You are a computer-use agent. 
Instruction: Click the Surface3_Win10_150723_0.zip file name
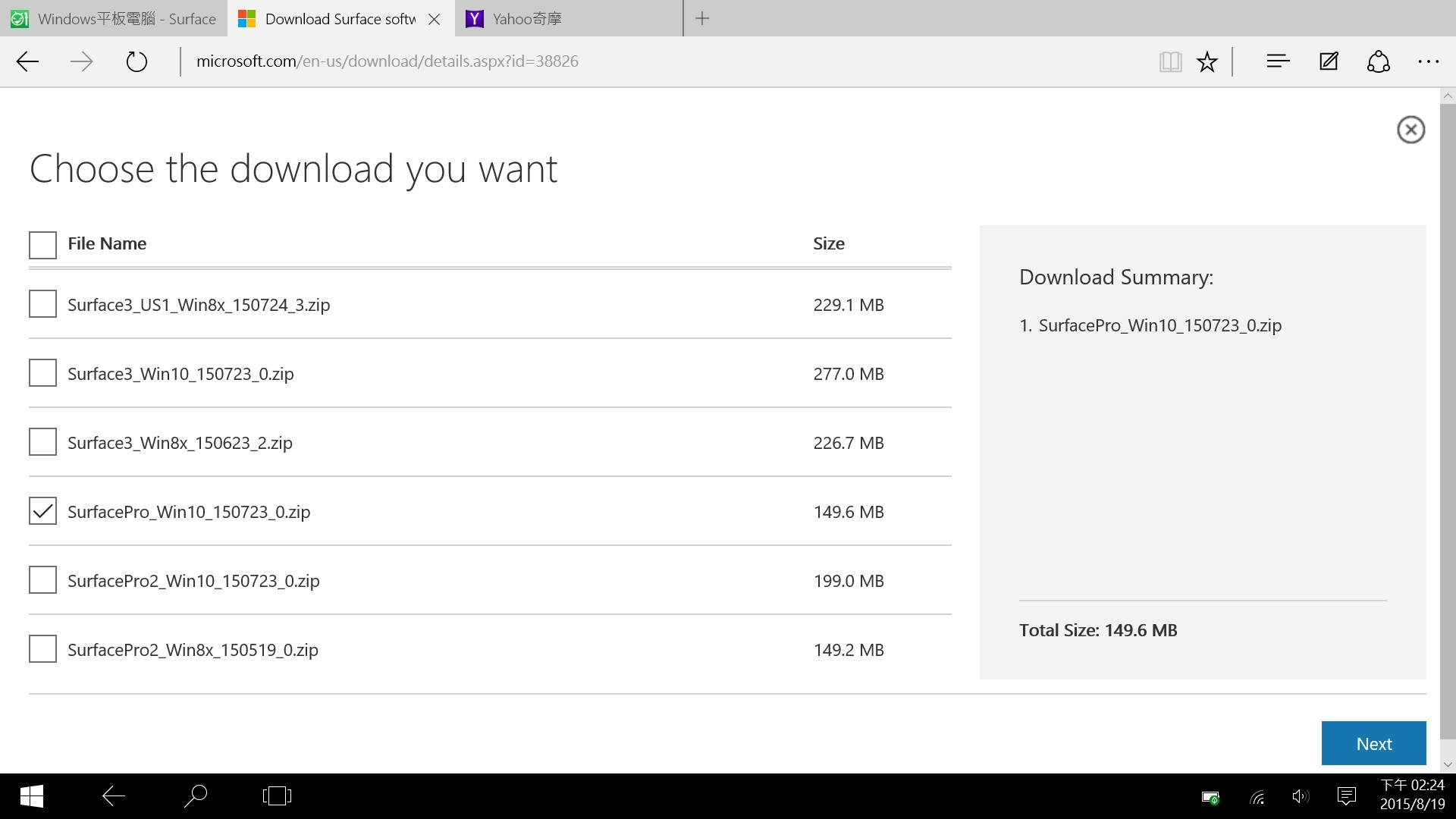(x=180, y=374)
